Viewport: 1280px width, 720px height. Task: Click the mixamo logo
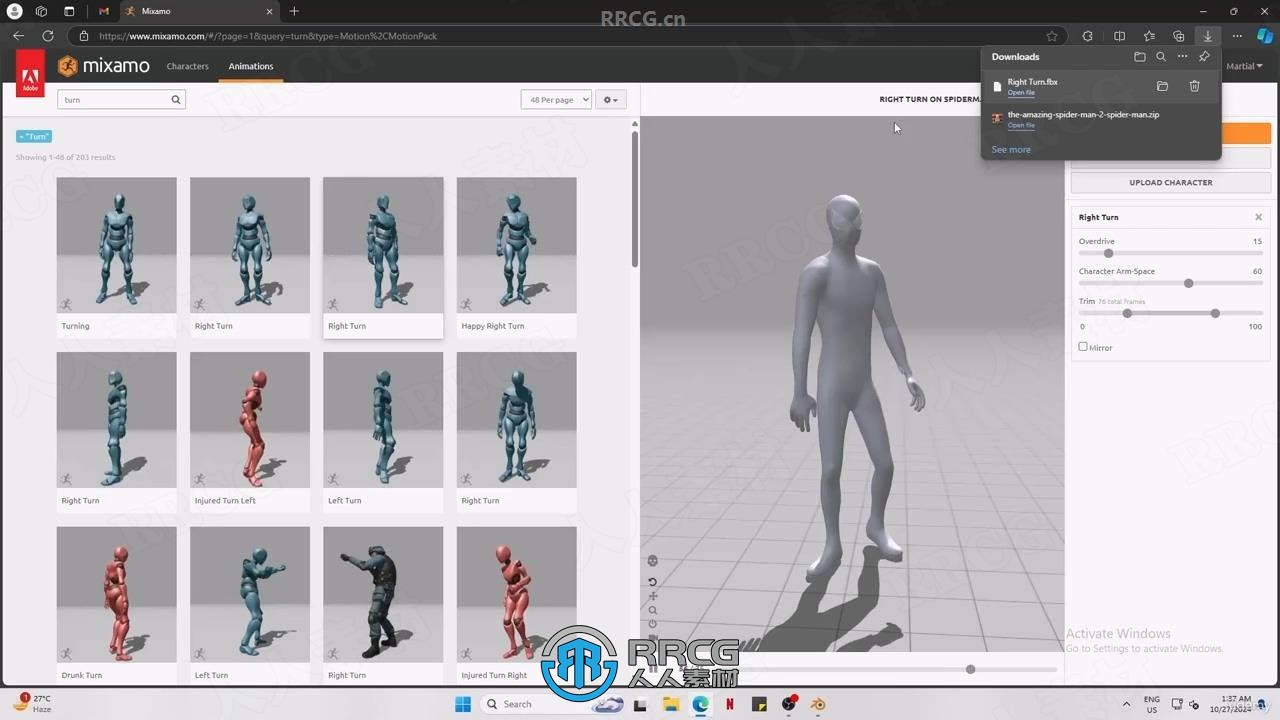pyautogui.click(x=104, y=66)
